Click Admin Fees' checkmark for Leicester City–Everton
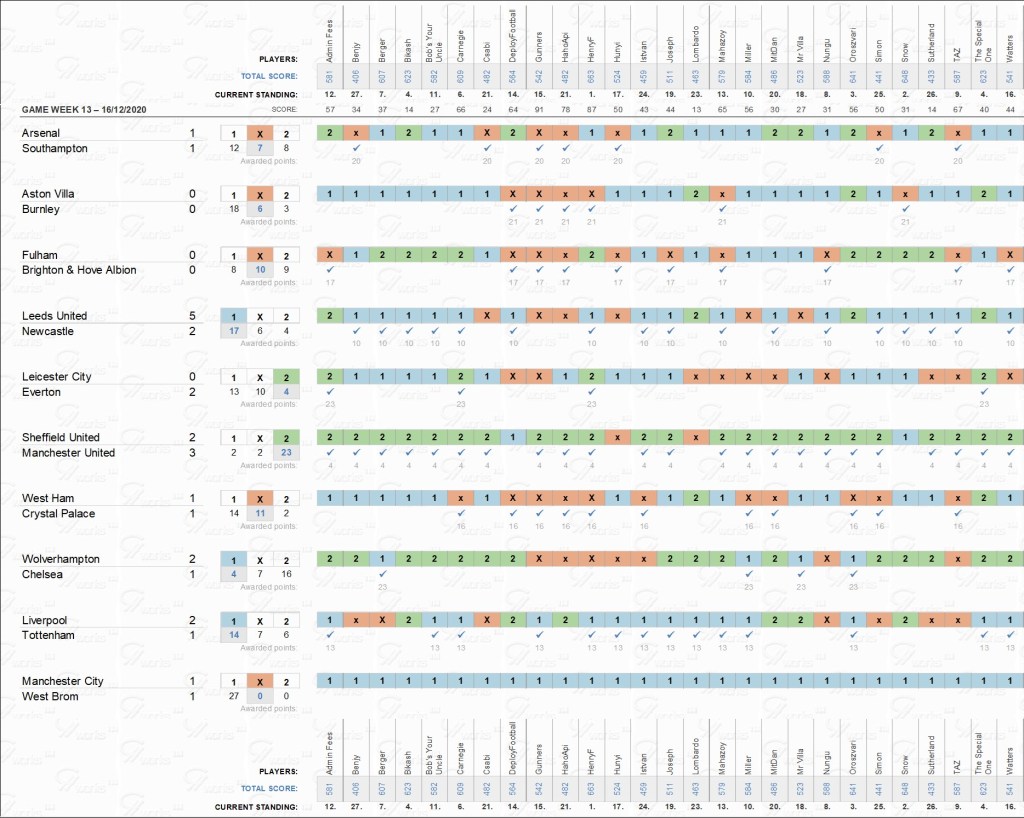The height and width of the screenshot is (818, 1024). point(330,392)
